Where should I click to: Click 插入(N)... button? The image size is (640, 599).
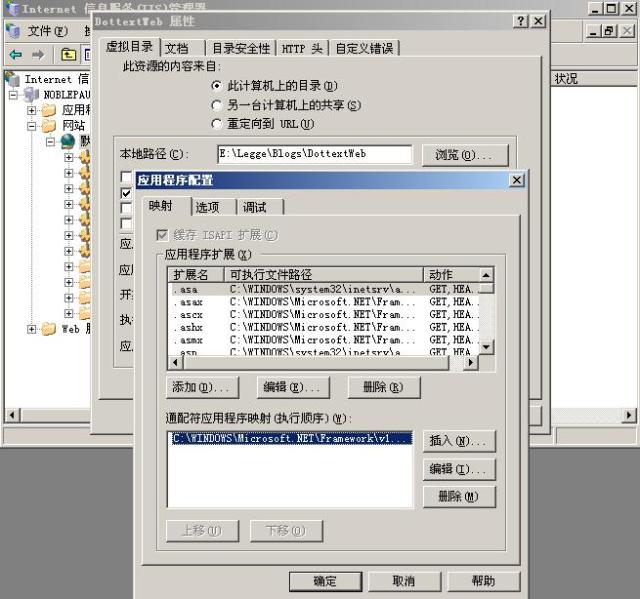(x=459, y=441)
